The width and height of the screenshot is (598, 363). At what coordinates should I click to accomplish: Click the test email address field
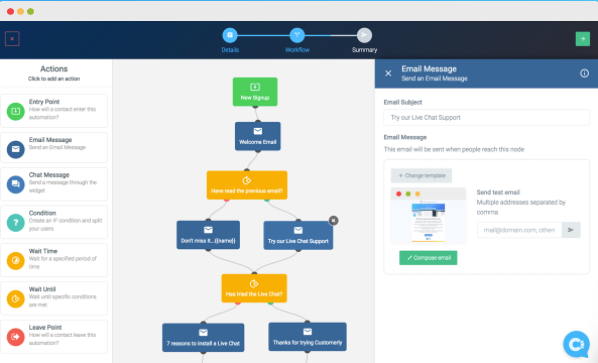(x=519, y=230)
